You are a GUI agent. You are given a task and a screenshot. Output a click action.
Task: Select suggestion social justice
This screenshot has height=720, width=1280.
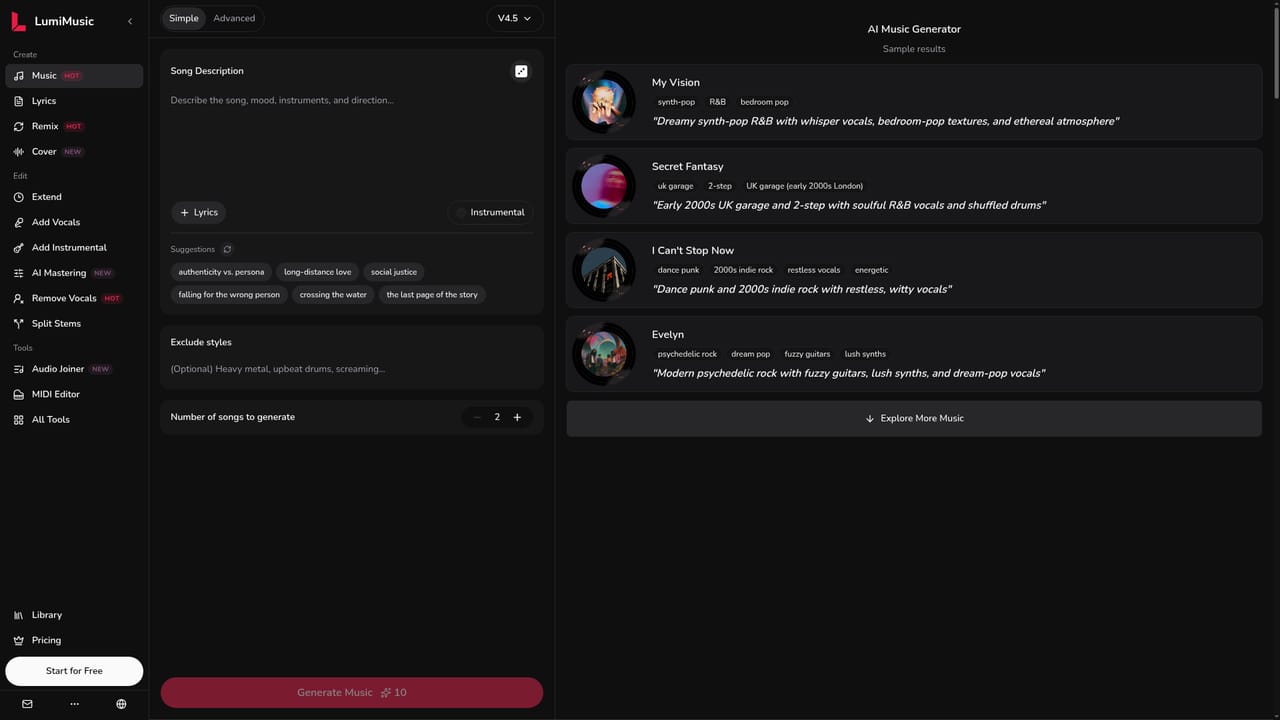click(394, 272)
